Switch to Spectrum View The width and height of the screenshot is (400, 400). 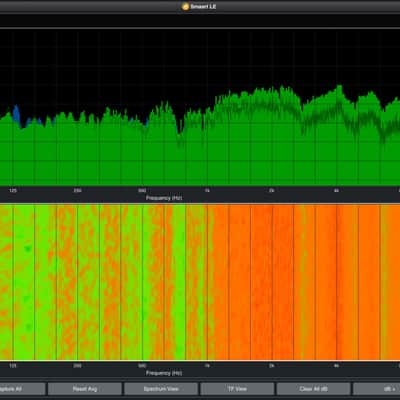[161, 389]
